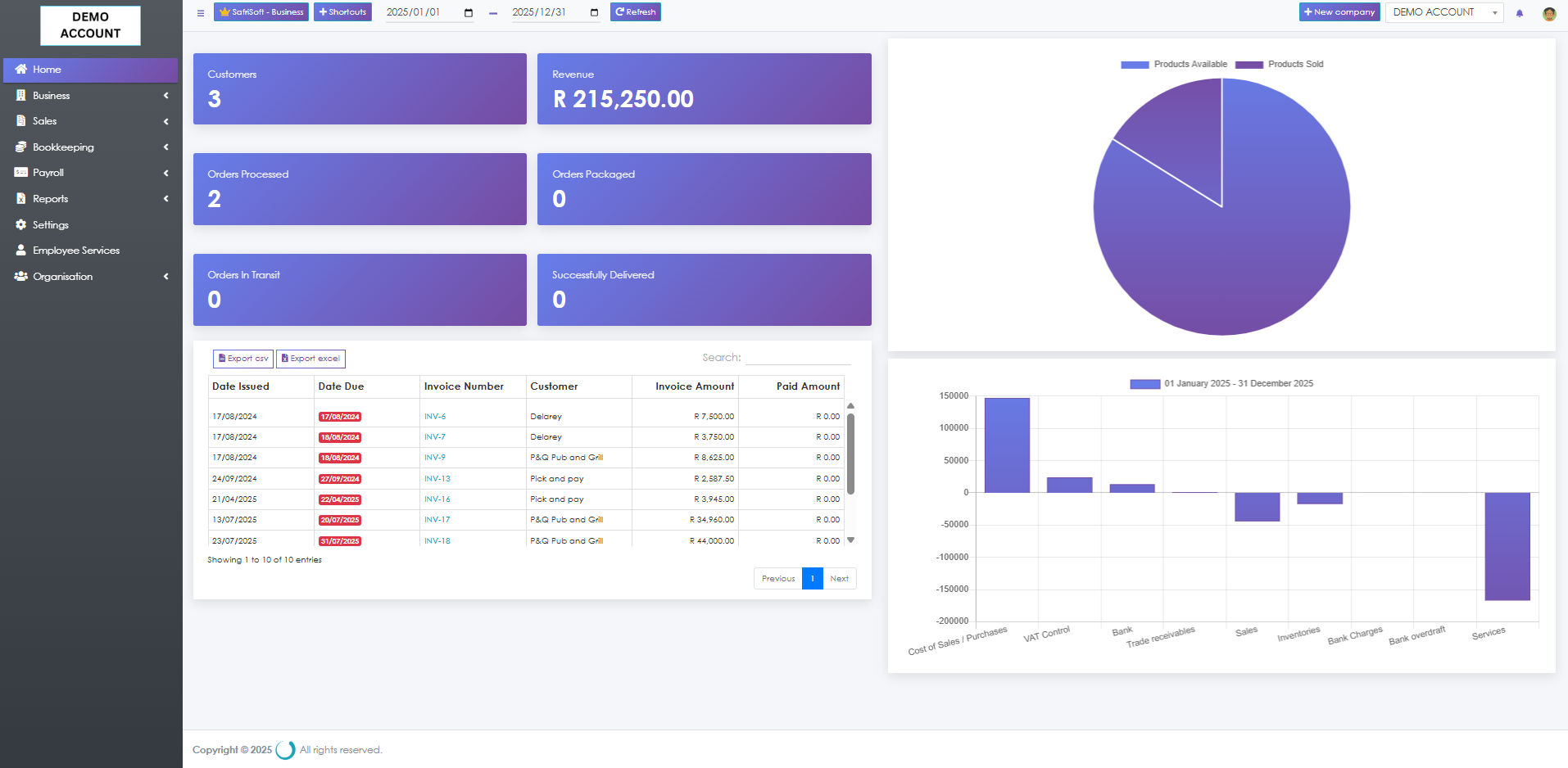Open calendar picker for start date 2025/01/01
This screenshot has width=1568, height=768.
tap(469, 13)
